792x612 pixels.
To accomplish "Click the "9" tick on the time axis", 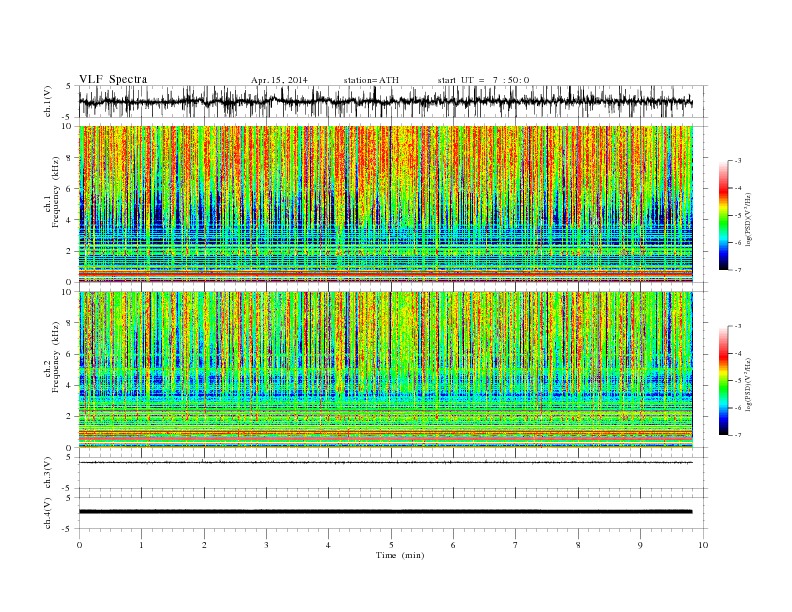I will 640,545.
